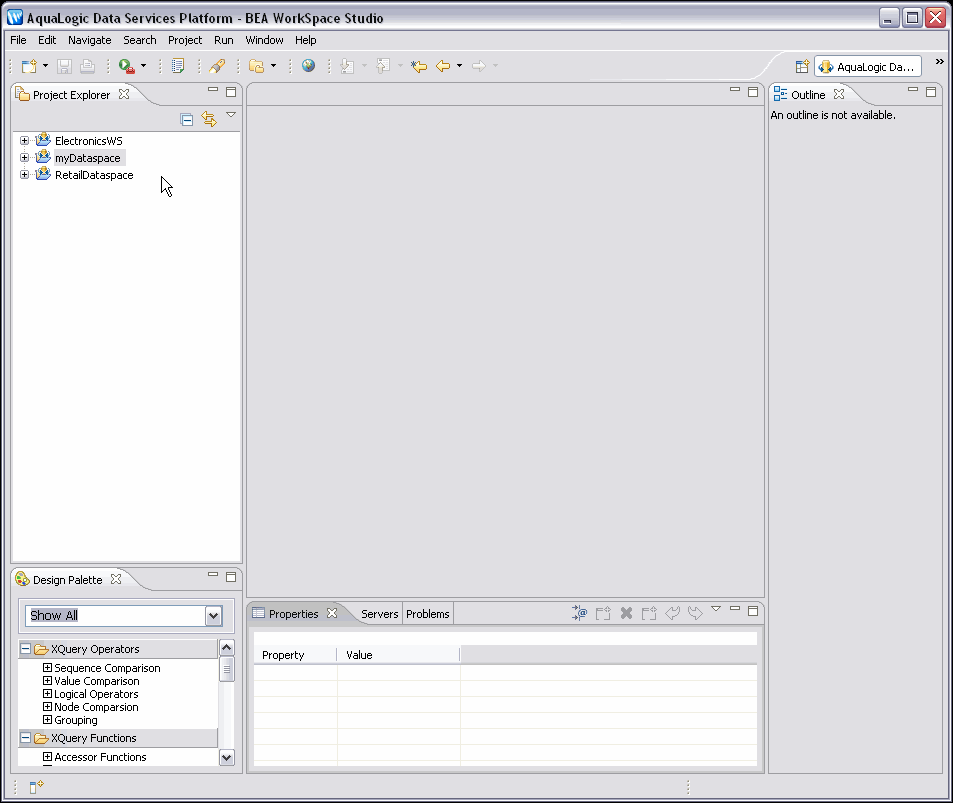This screenshot has height=803, width=953.
Task: Click the Back navigation arrow icon
Action: coord(443,66)
